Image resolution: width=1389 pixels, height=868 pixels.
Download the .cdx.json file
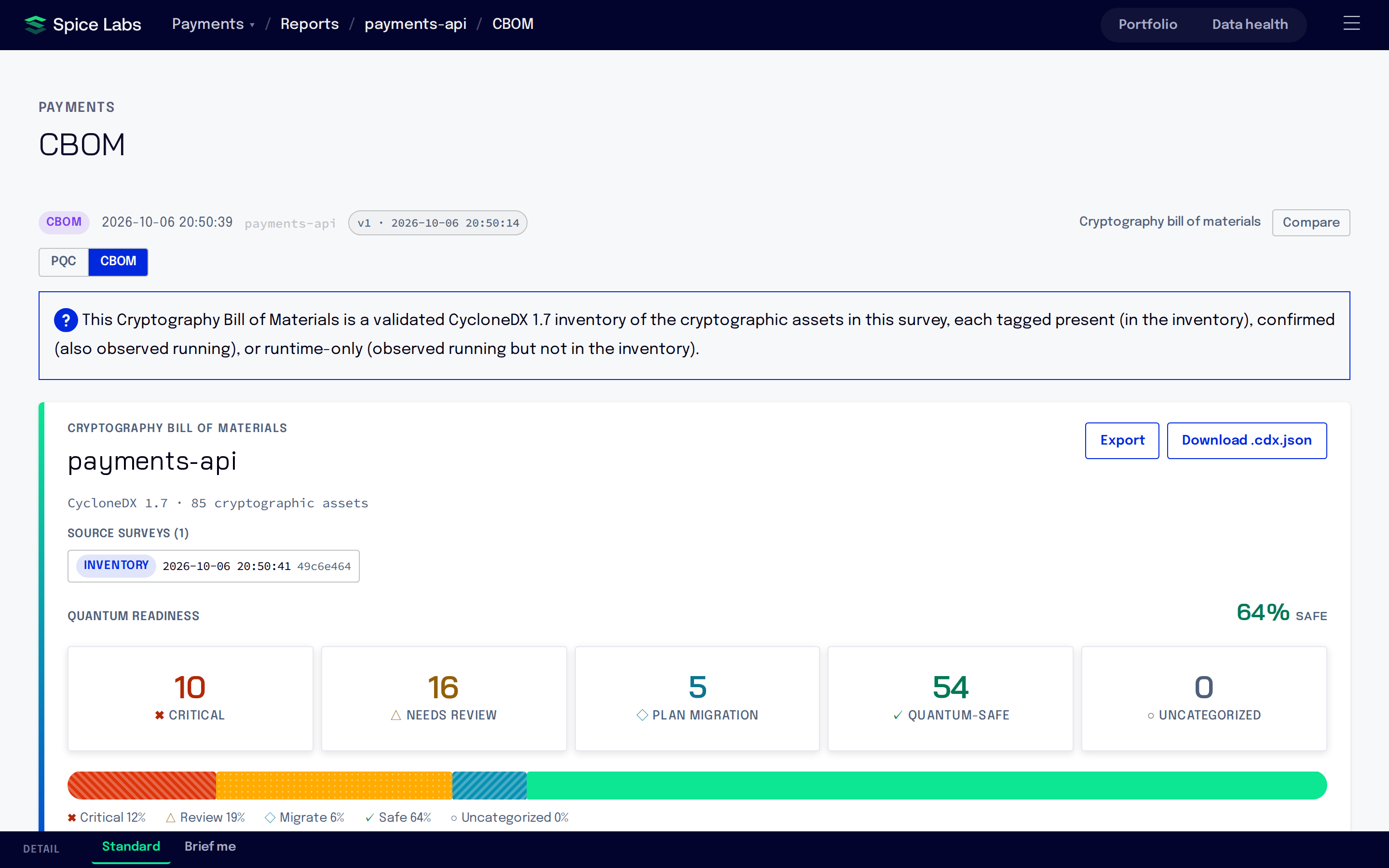pyautogui.click(x=1247, y=440)
